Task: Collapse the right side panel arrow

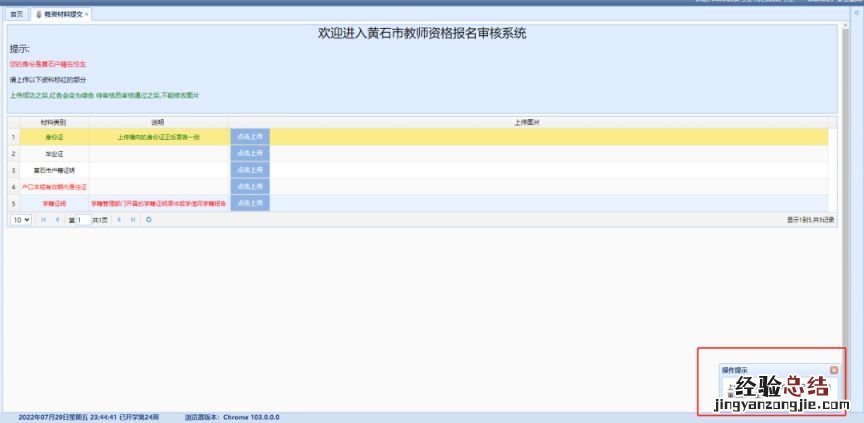Action: pos(857,13)
